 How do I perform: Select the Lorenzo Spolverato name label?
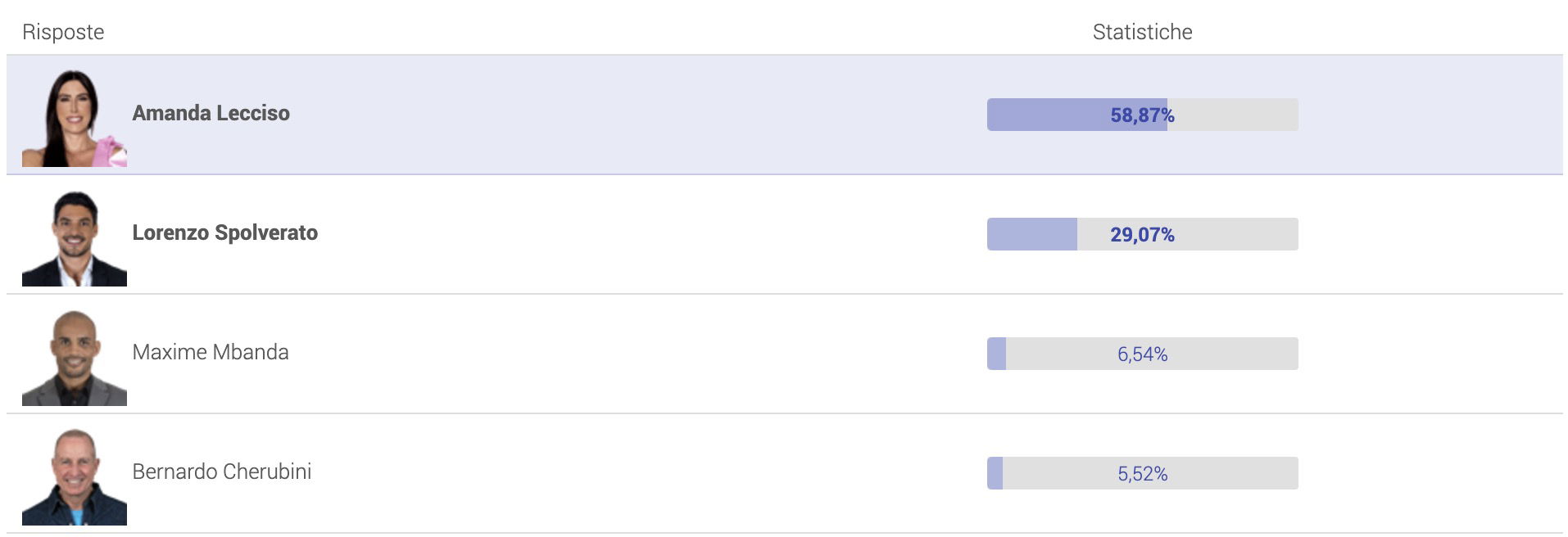225,232
